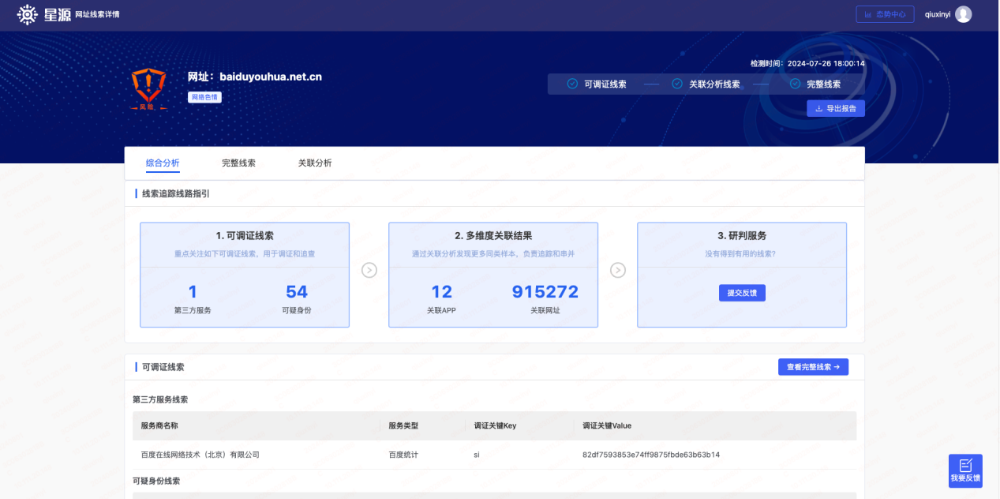Open 查看完整线索 link button
This screenshot has height=499, width=1000.
813,367
